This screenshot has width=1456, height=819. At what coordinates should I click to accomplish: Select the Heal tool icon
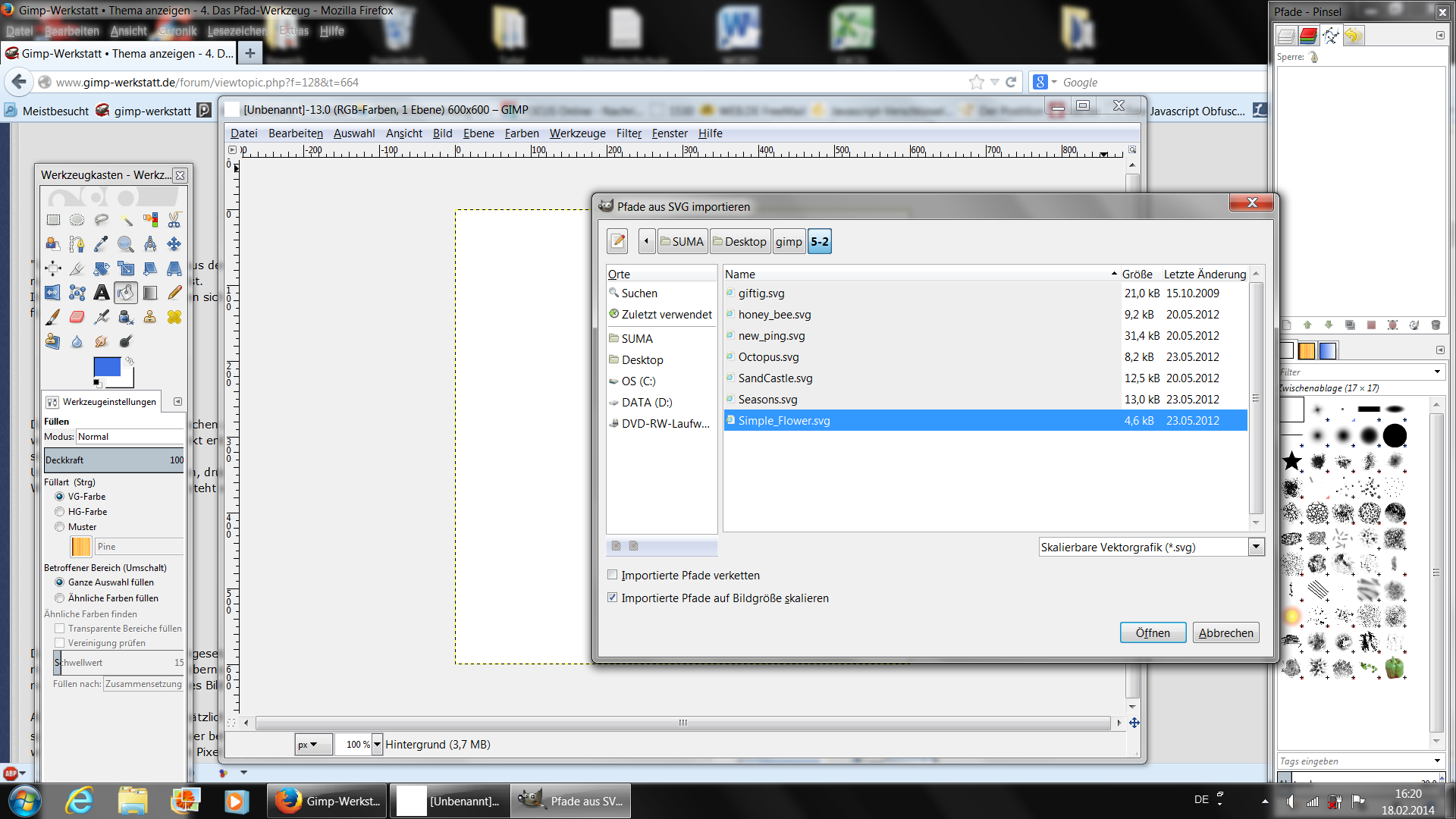[x=174, y=317]
